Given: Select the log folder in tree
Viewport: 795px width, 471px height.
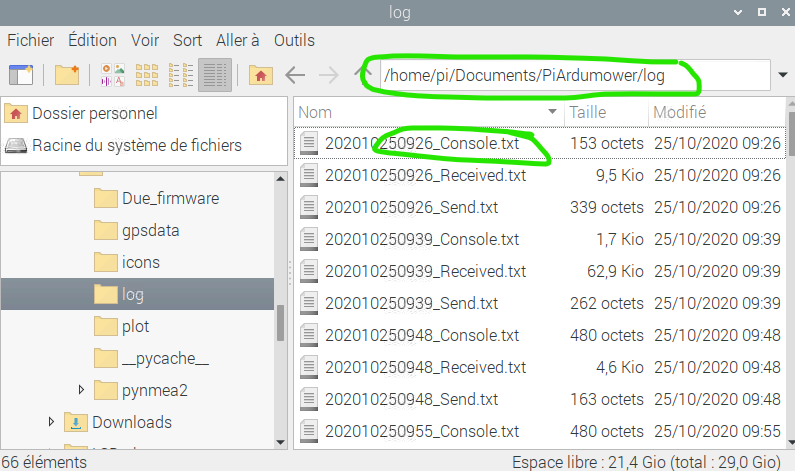Looking at the screenshot, I should pos(137,294).
